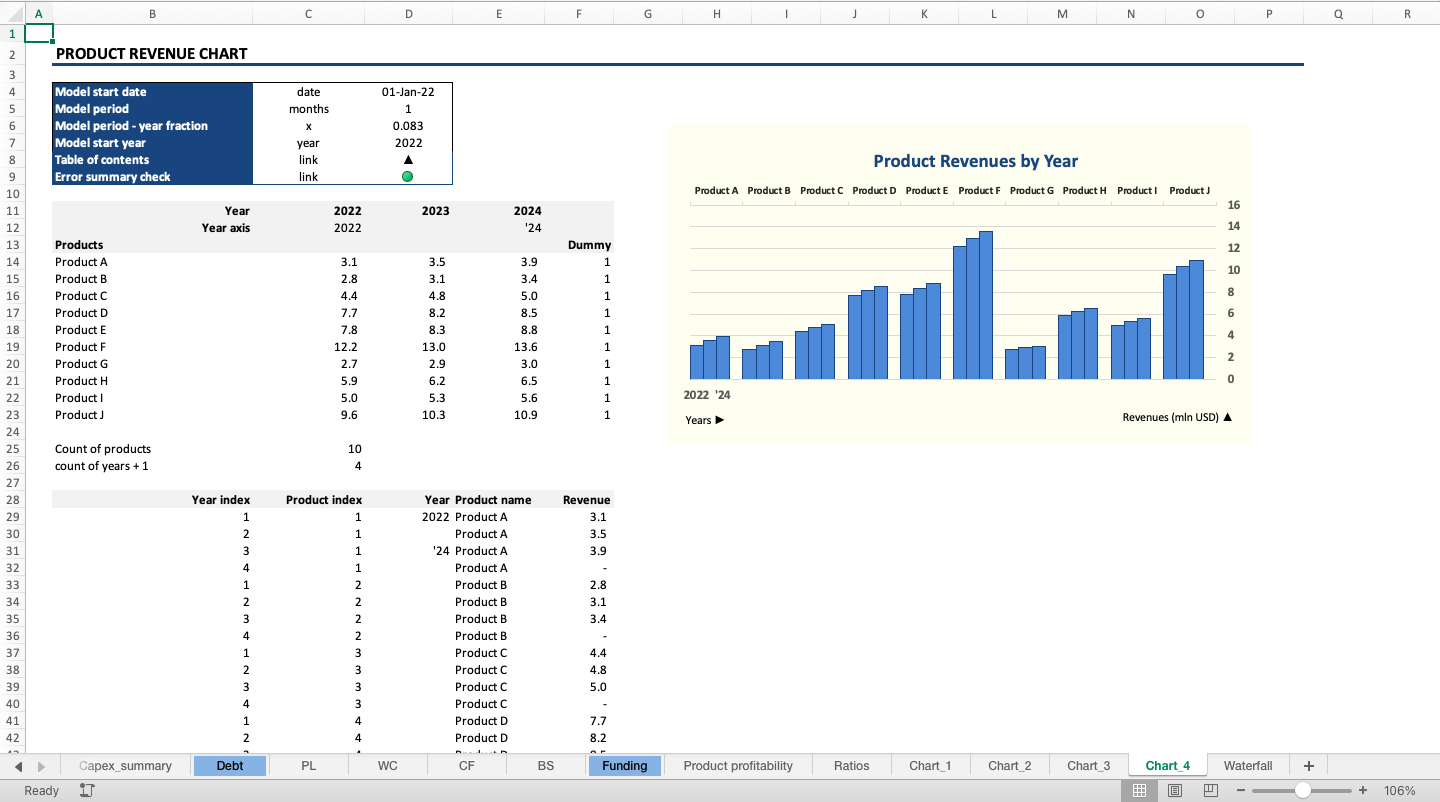Open the Chart_2 sheet tab
This screenshot has height=802, width=1440.
tap(1009, 766)
